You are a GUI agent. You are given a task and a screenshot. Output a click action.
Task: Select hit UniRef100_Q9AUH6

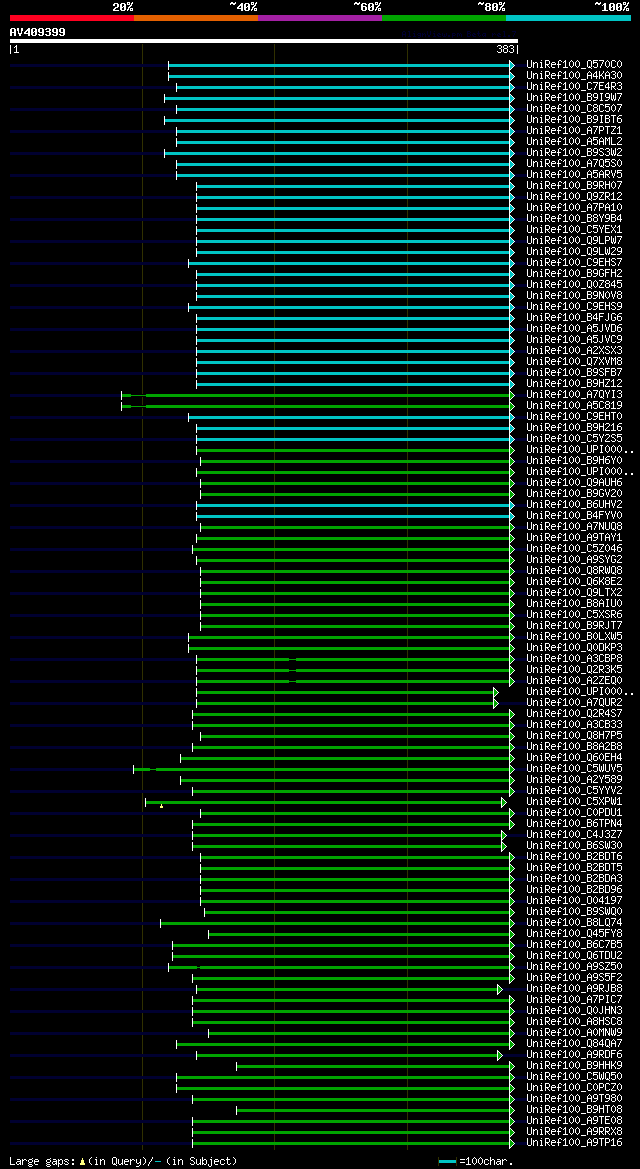click(574, 482)
